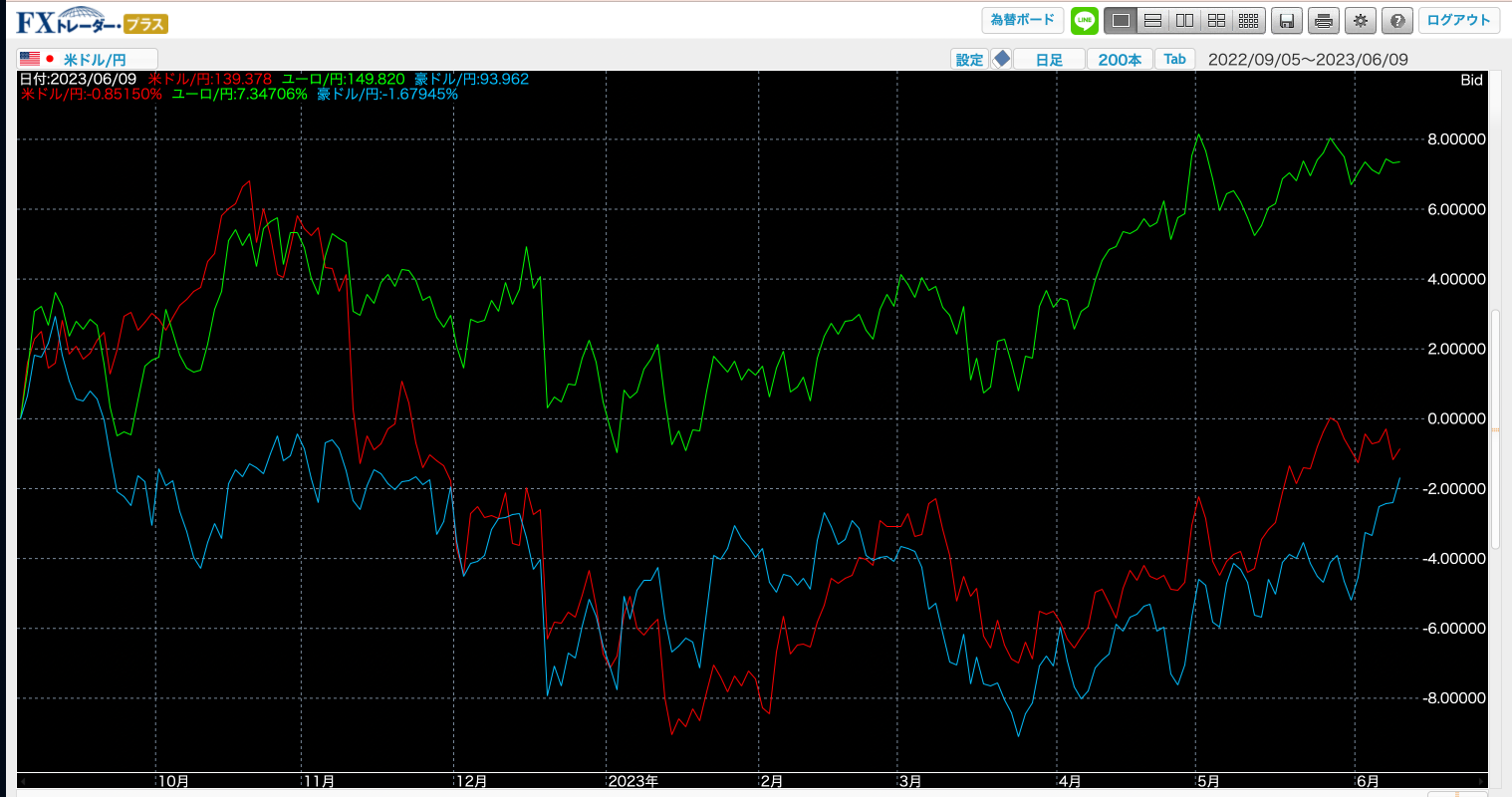Select the single-chart layout icon
1512x797 pixels.
coord(1121,20)
